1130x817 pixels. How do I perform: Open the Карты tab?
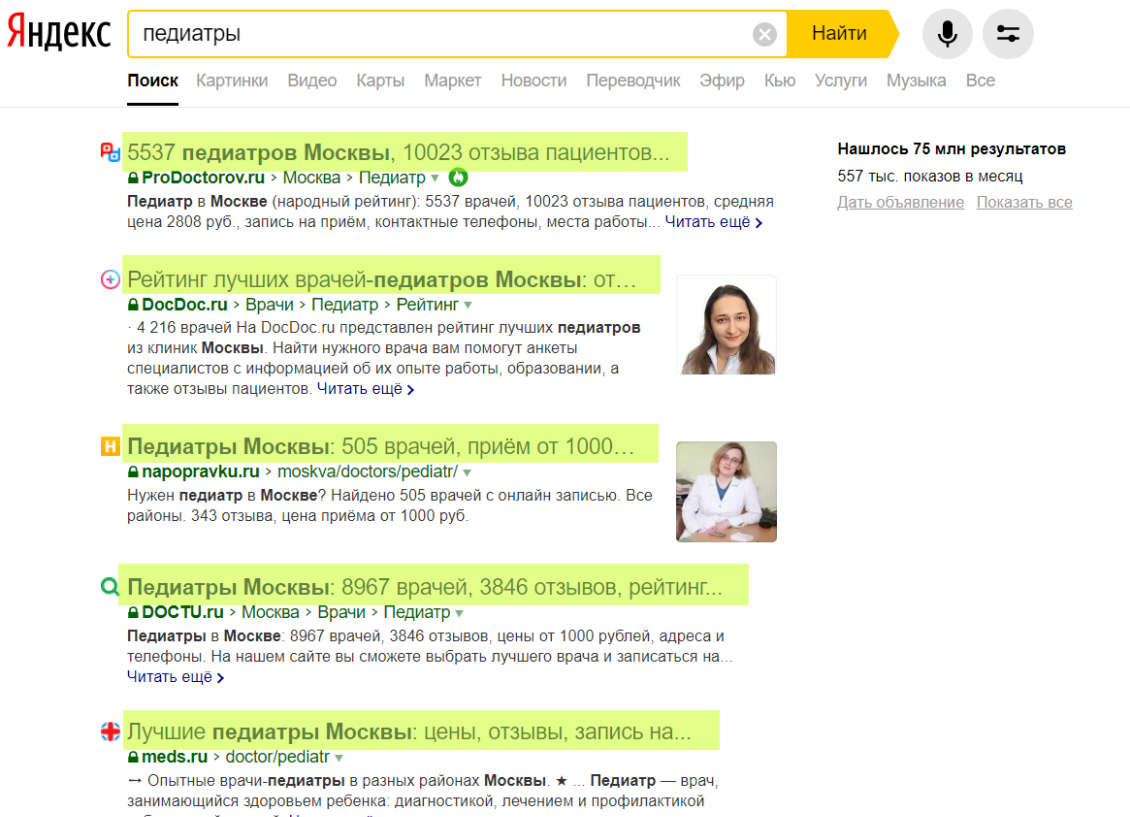[381, 81]
